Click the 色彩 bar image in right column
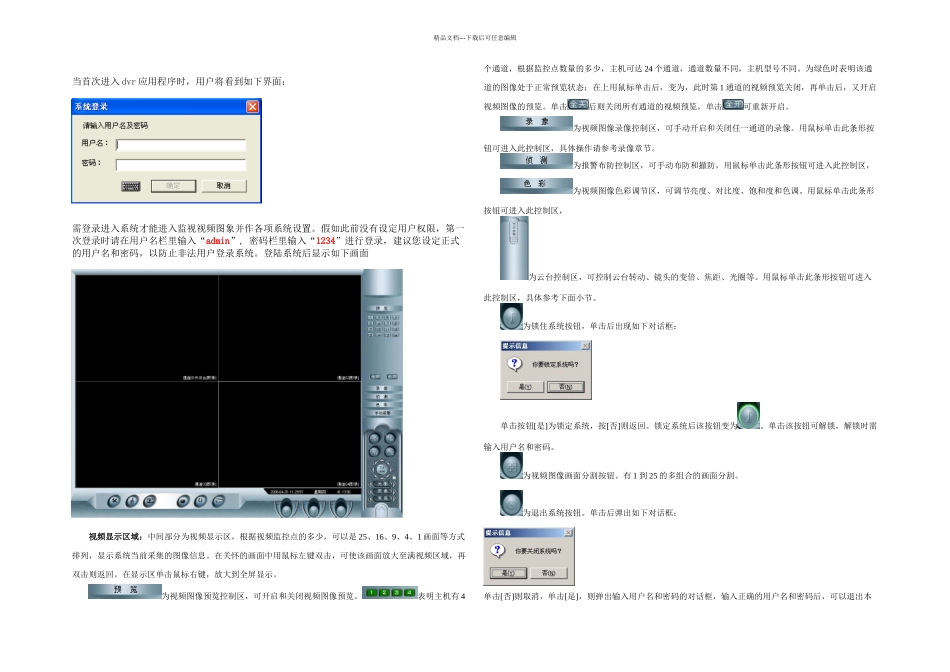Image resolution: width=950 pixels, height=672 pixels. coord(536,185)
